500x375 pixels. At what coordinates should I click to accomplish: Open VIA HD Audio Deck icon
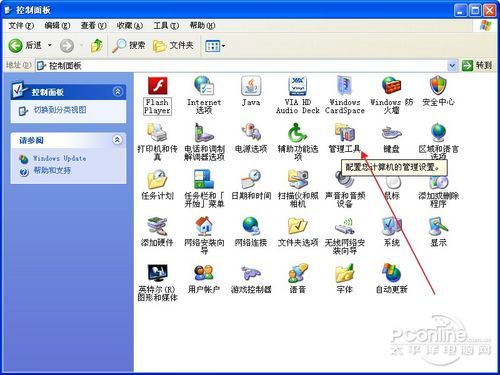(298, 85)
